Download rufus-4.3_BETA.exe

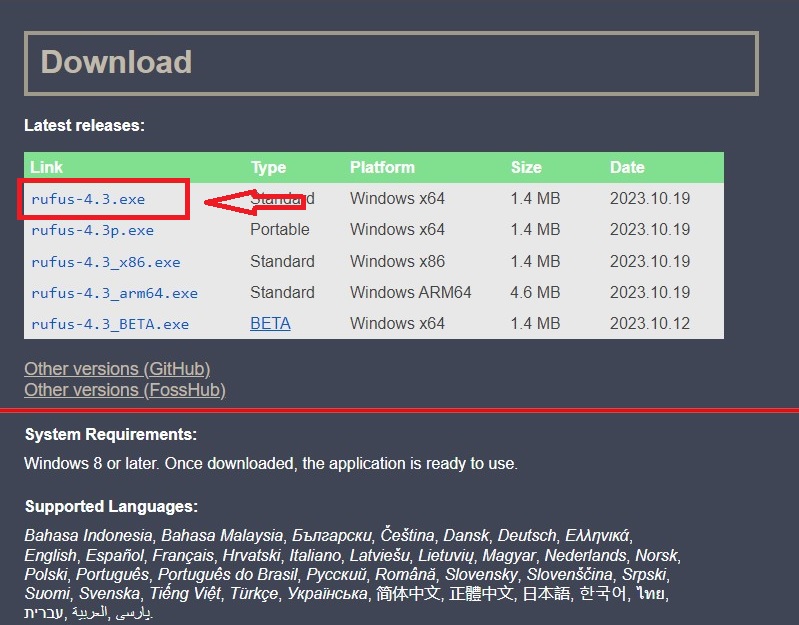coord(110,324)
